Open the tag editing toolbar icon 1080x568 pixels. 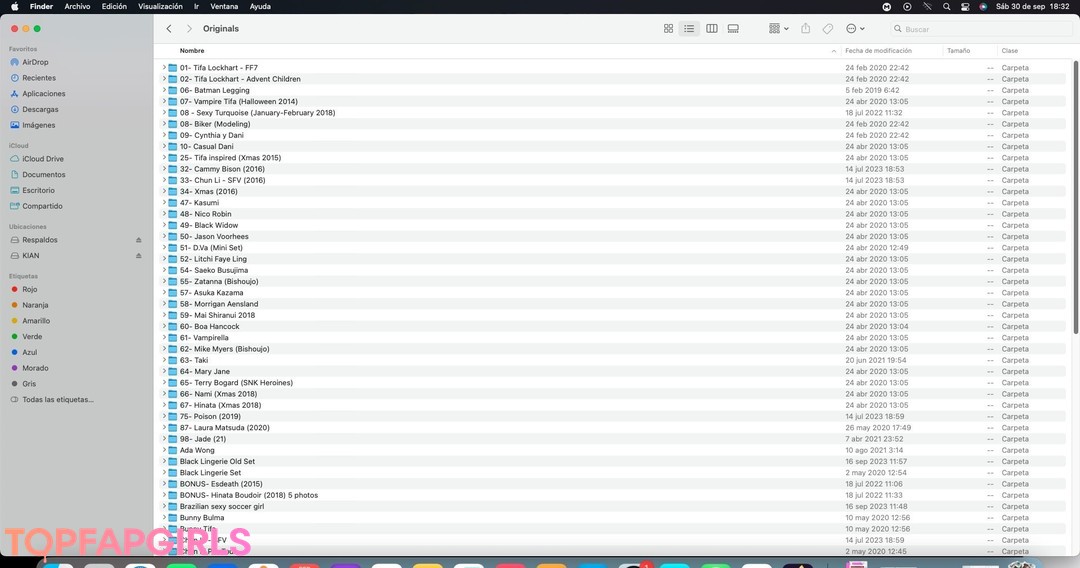(x=828, y=29)
